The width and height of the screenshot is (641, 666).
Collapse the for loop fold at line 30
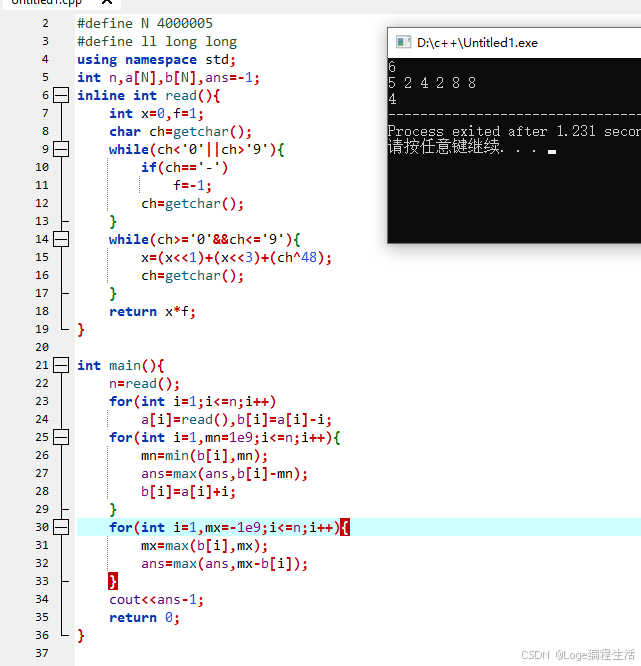(x=61, y=527)
